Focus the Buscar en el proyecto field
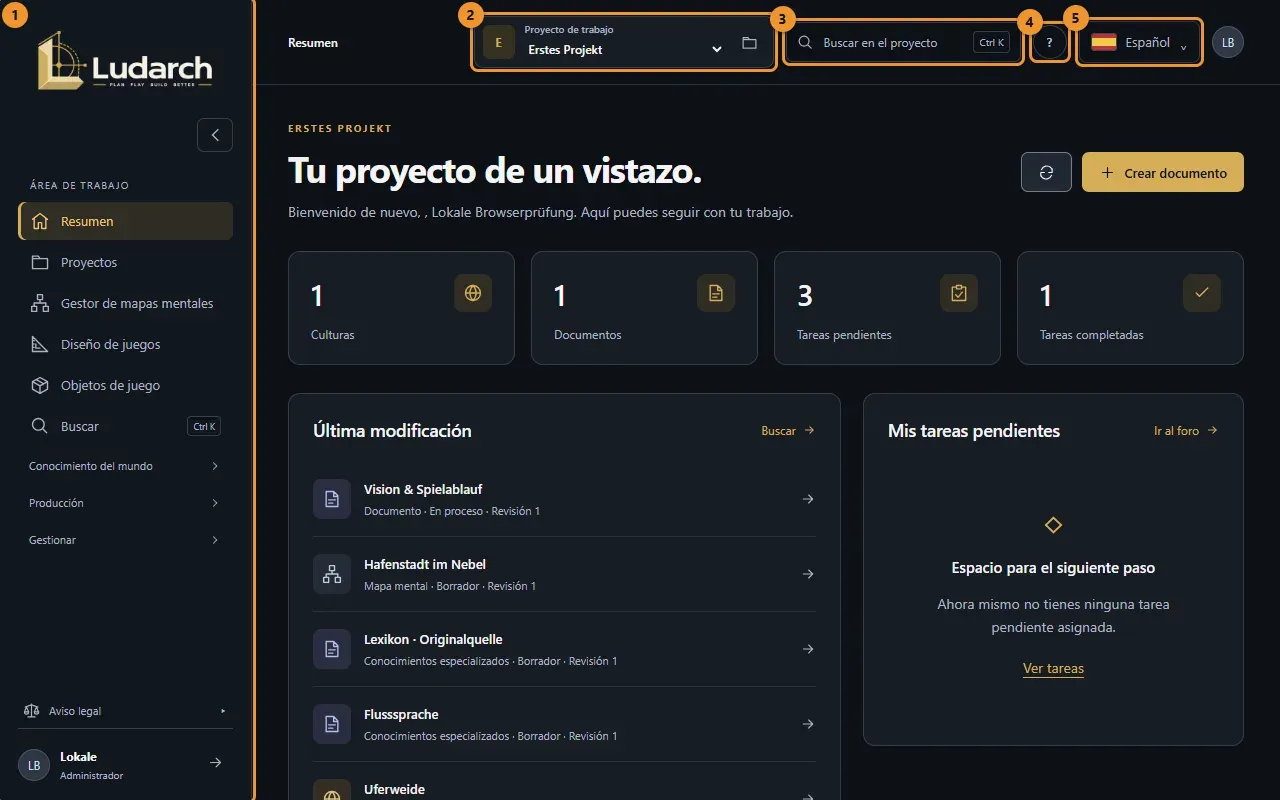The image size is (1280, 800). pyautogui.click(x=903, y=43)
